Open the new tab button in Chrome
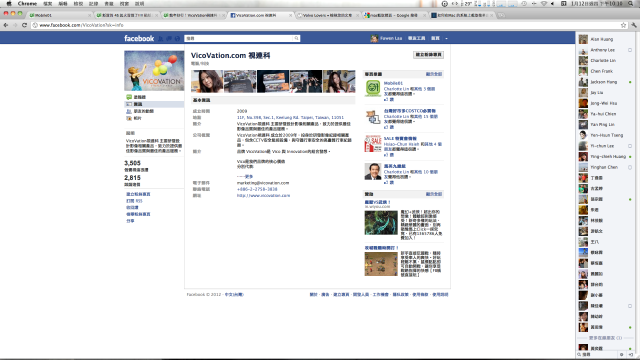 coord(501,15)
